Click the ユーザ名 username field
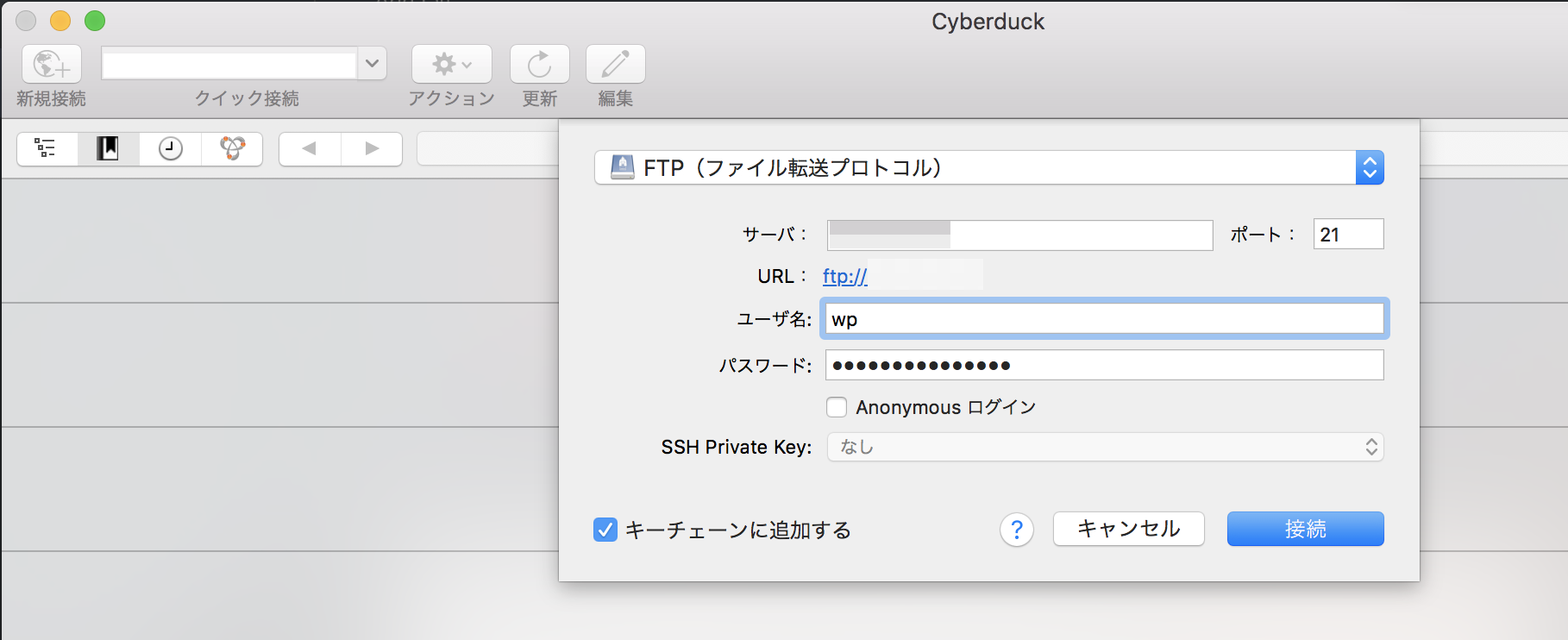This screenshot has height=640, width=1568. 1105,319
